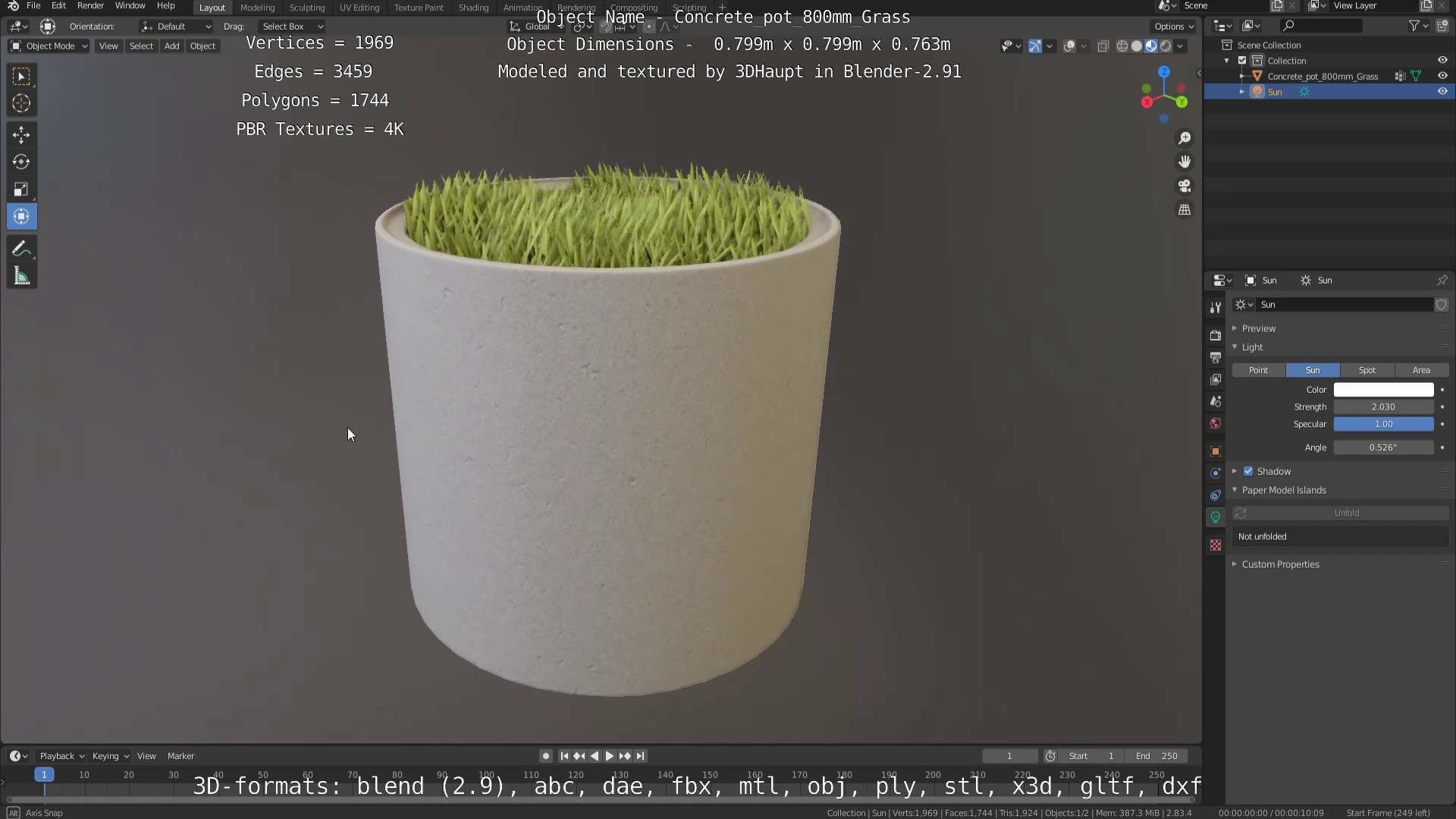This screenshot has width=1456, height=819.
Task: Toggle the Shadow checkbox
Action: (1248, 471)
